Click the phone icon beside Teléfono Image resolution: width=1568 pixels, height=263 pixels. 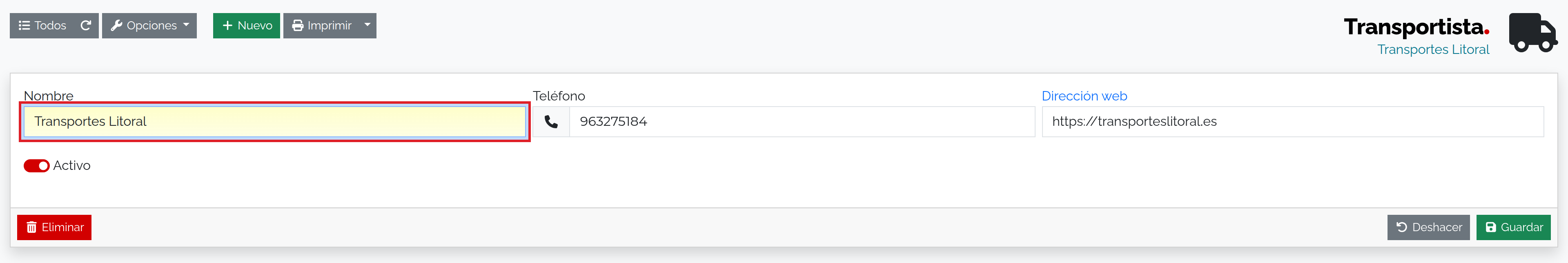pyautogui.click(x=551, y=122)
